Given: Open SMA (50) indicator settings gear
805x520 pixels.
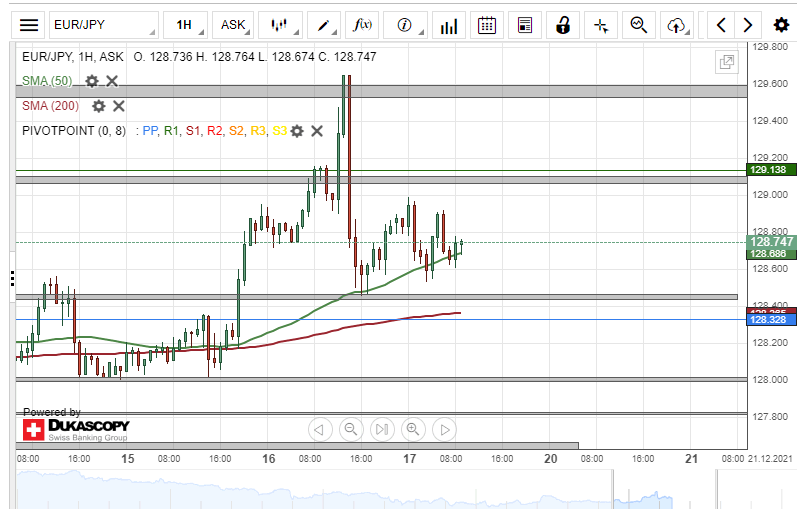Looking at the screenshot, I should (92, 81).
